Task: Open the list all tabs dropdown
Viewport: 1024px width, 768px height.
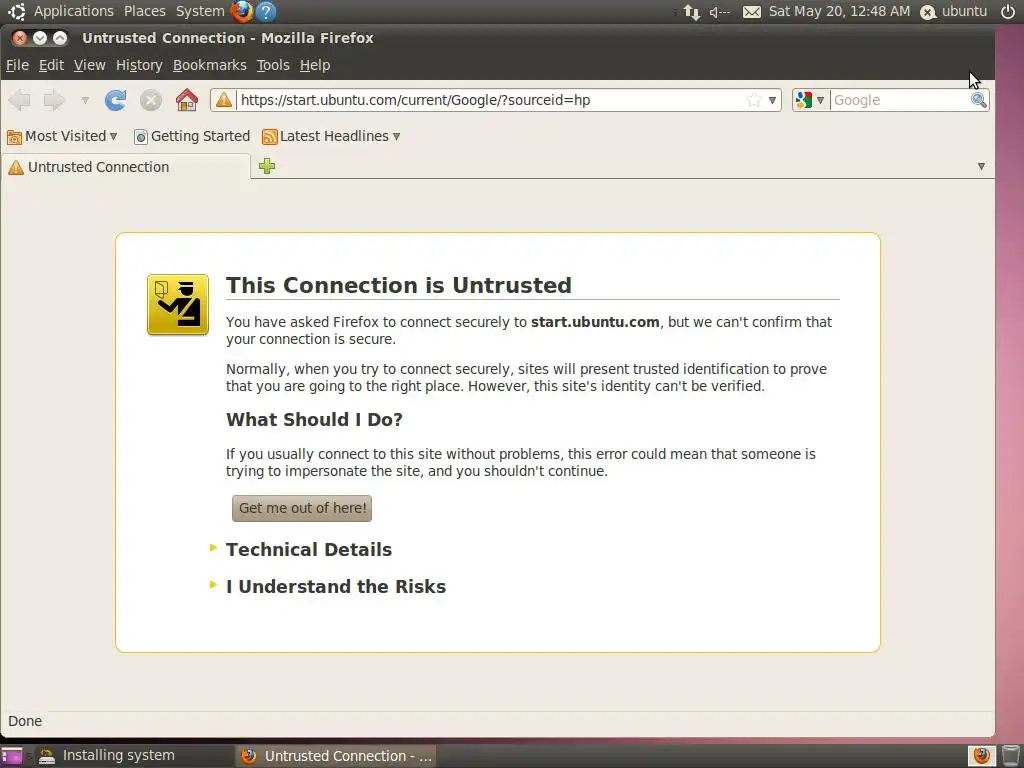Action: point(981,167)
